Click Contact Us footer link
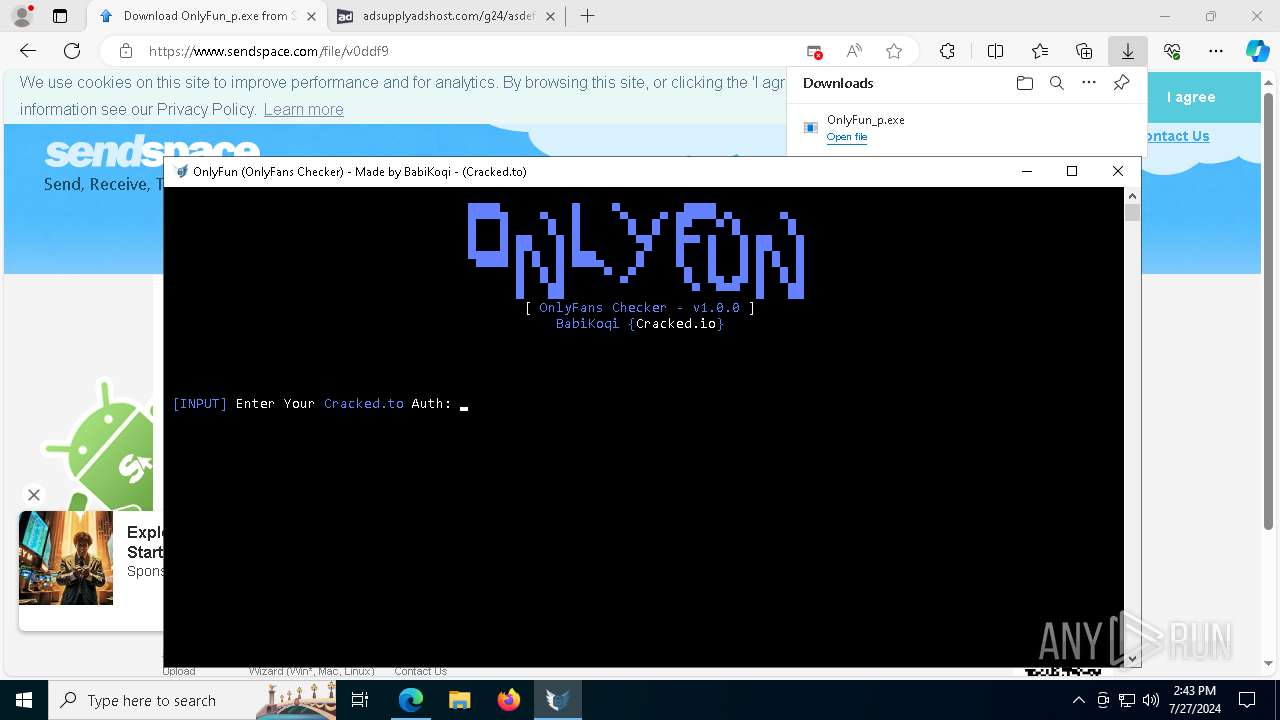 (420, 671)
